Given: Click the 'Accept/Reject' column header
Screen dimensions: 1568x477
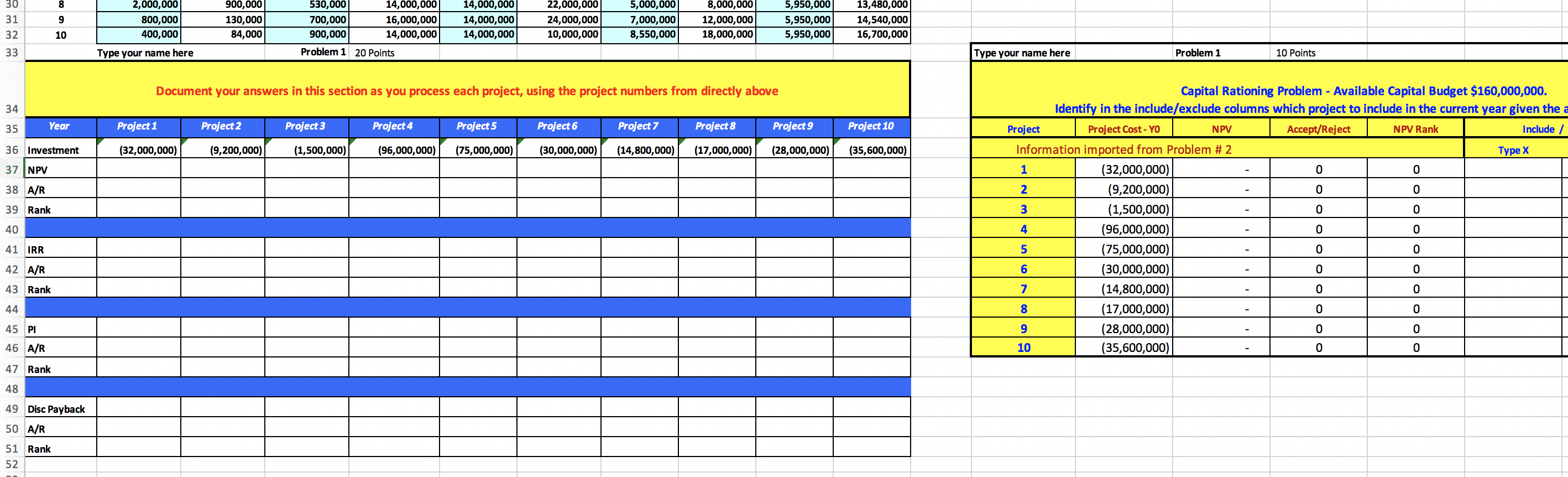Looking at the screenshot, I should click(1319, 128).
